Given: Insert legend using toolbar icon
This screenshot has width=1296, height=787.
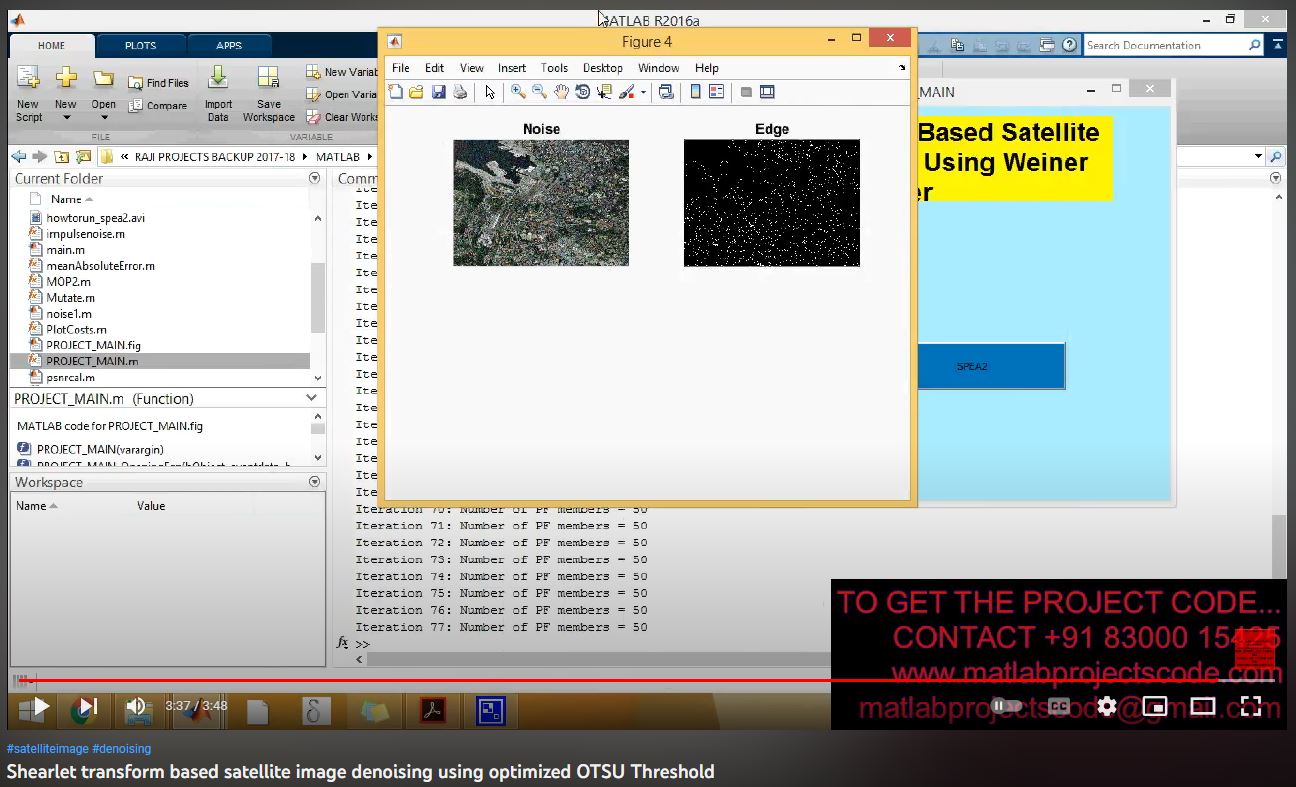Looking at the screenshot, I should [716, 92].
